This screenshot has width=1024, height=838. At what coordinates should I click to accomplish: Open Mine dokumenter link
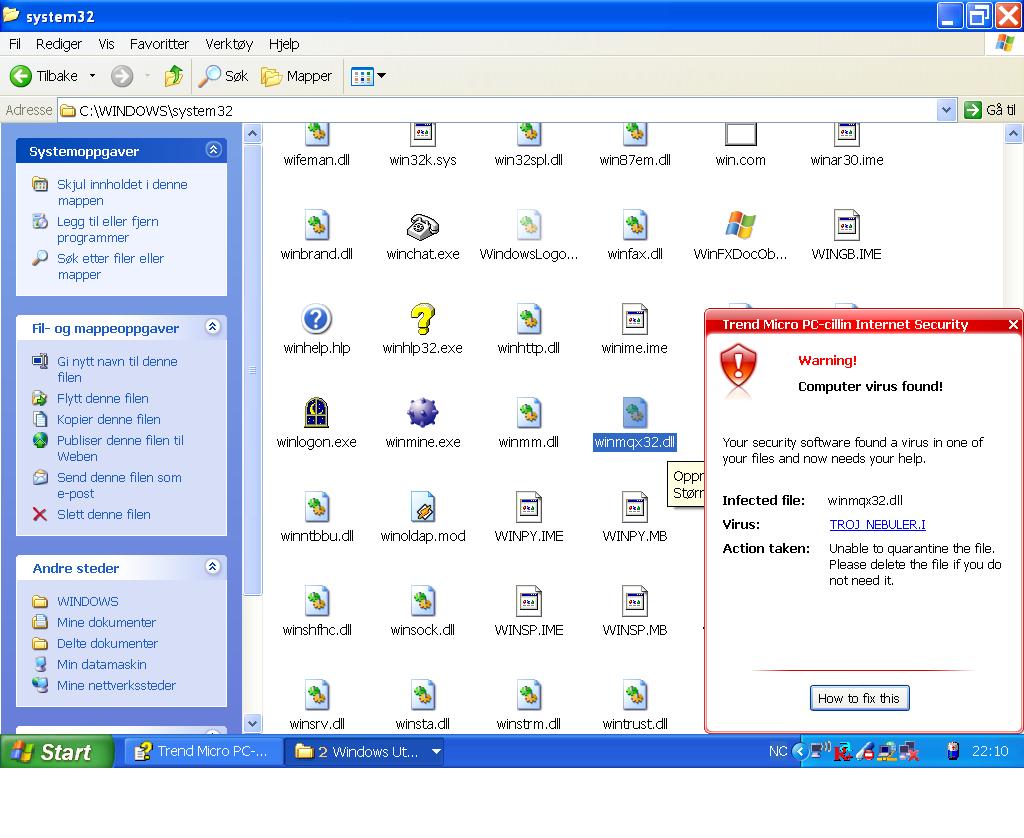[x=106, y=622]
